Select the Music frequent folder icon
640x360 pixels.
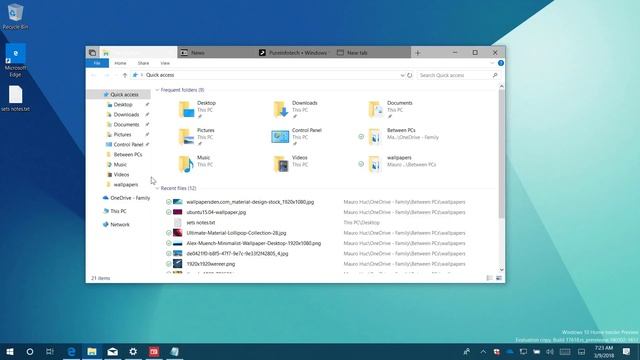tap(187, 164)
